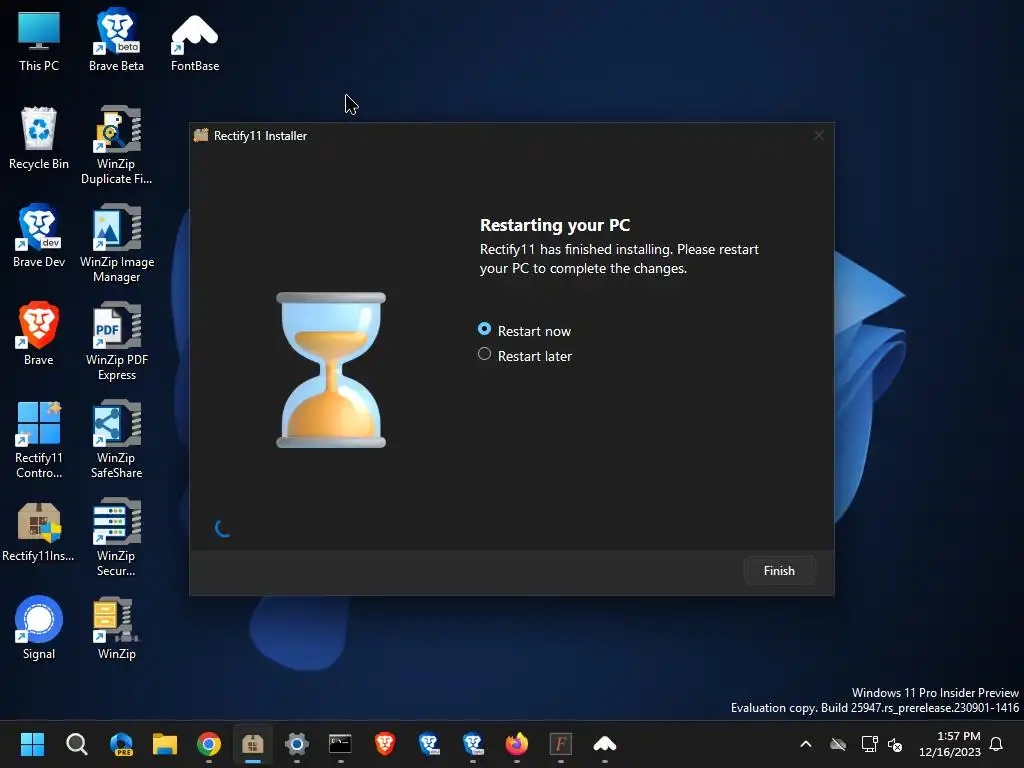Open the red F app in taskbar
The width and height of the screenshot is (1024, 768).
[x=560, y=744]
